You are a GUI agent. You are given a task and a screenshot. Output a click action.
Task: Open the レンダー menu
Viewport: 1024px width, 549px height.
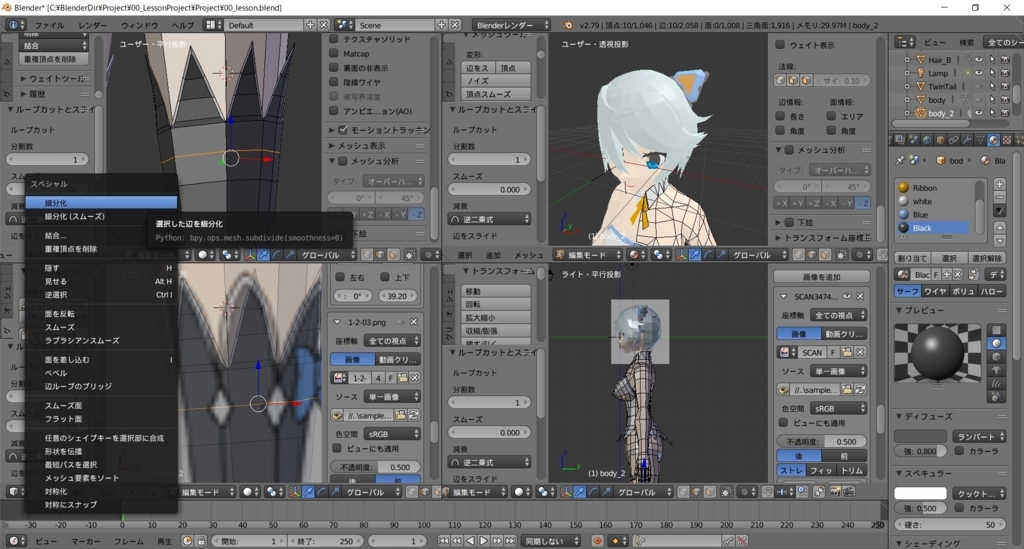point(93,25)
